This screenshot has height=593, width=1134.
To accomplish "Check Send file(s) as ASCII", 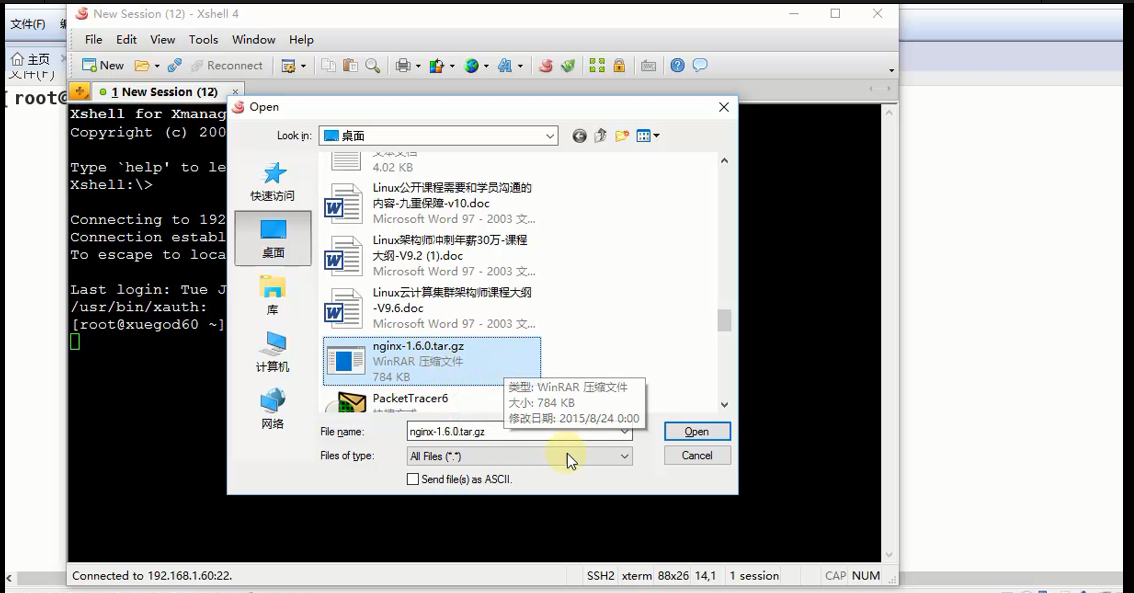I will pyautogui.click(x=413, y=479).
